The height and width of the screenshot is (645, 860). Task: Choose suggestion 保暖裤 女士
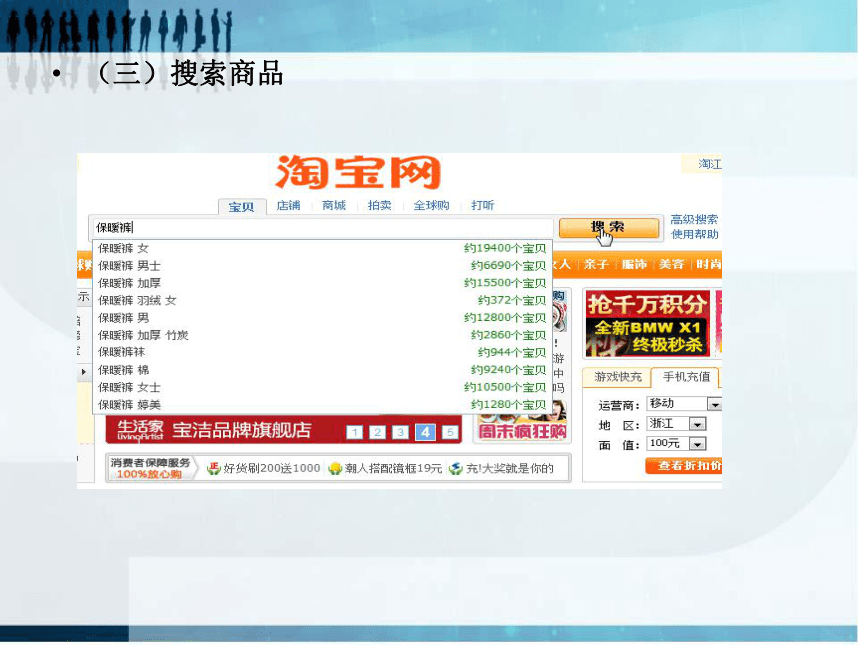[322, 388]
